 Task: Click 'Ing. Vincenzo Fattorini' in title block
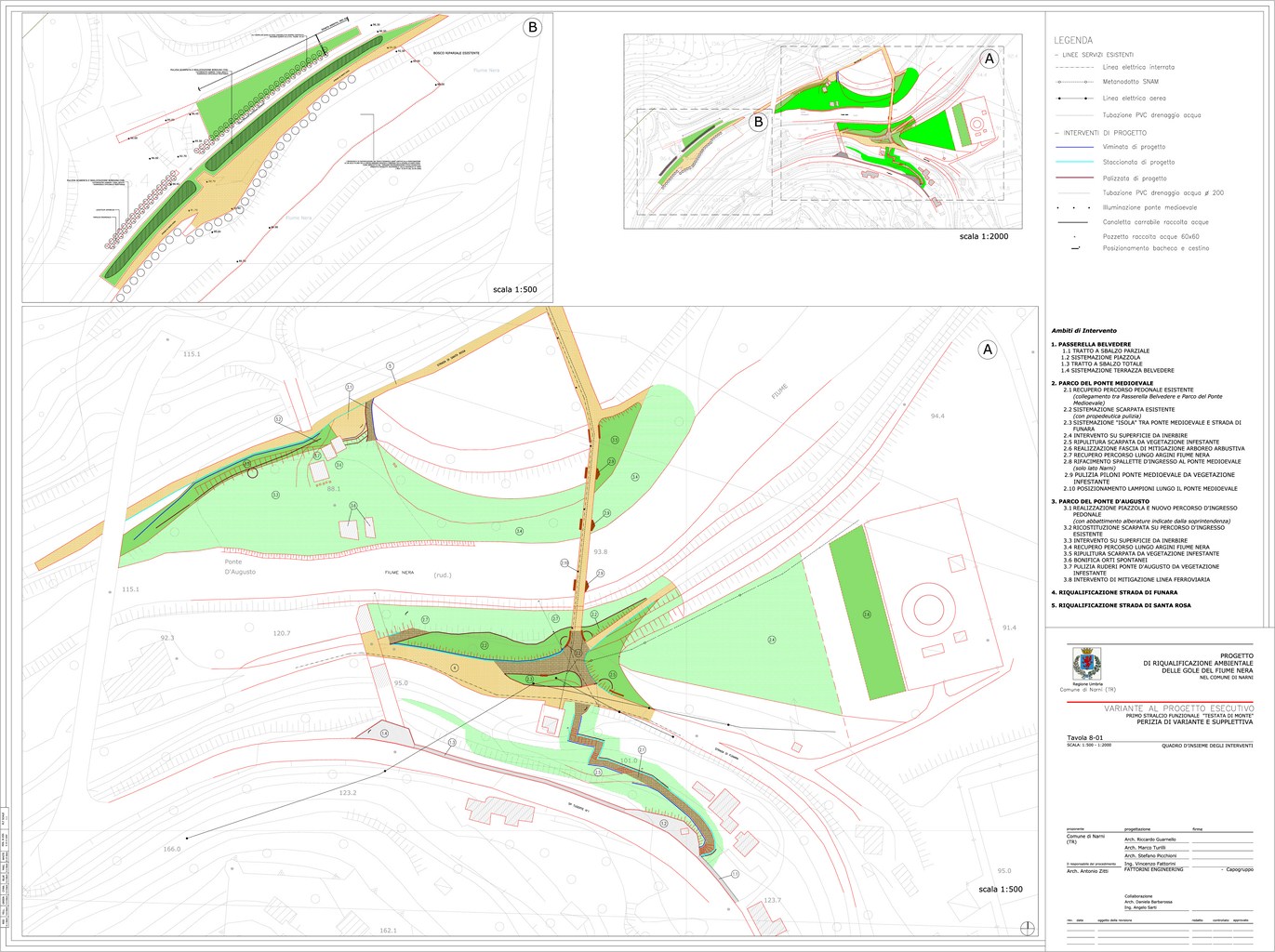(1149, 864)
